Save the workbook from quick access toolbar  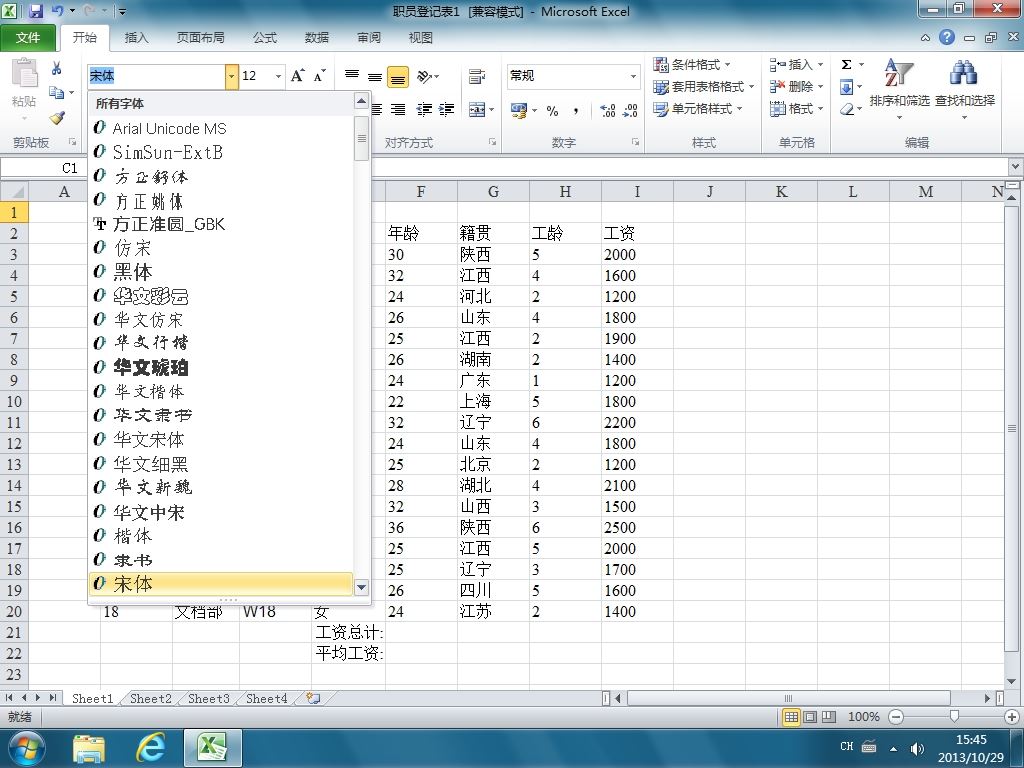pyautogui.click(x=36, y=11)
